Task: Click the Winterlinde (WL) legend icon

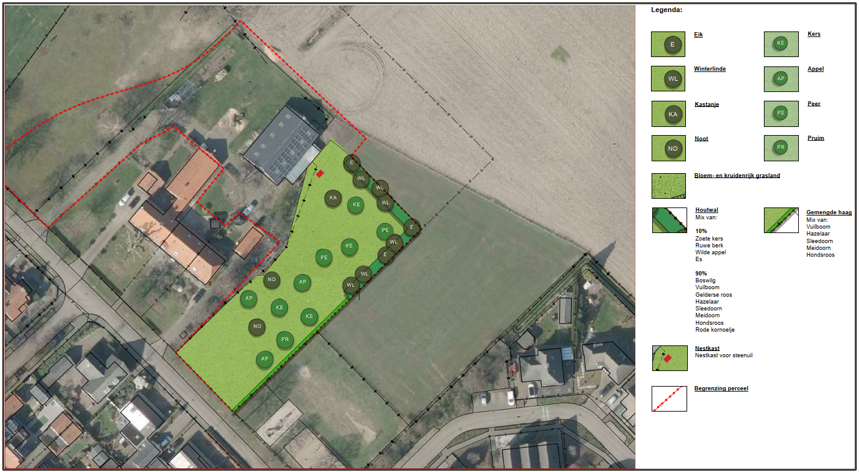Action: click(669, 79)
